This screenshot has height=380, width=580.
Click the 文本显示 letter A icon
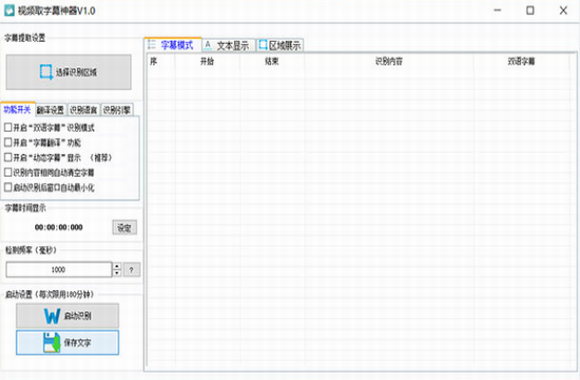[208, 46]
